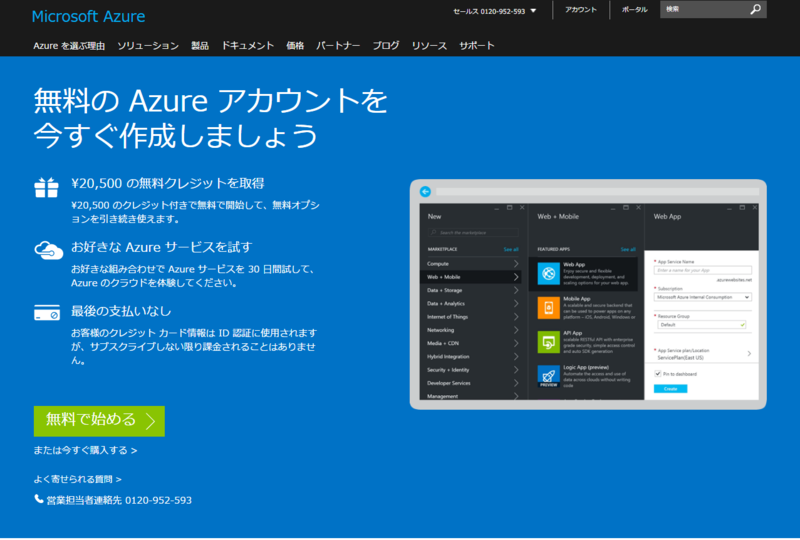Open the アカウント link
800x540 pixels.
click(x=581, y=10)
